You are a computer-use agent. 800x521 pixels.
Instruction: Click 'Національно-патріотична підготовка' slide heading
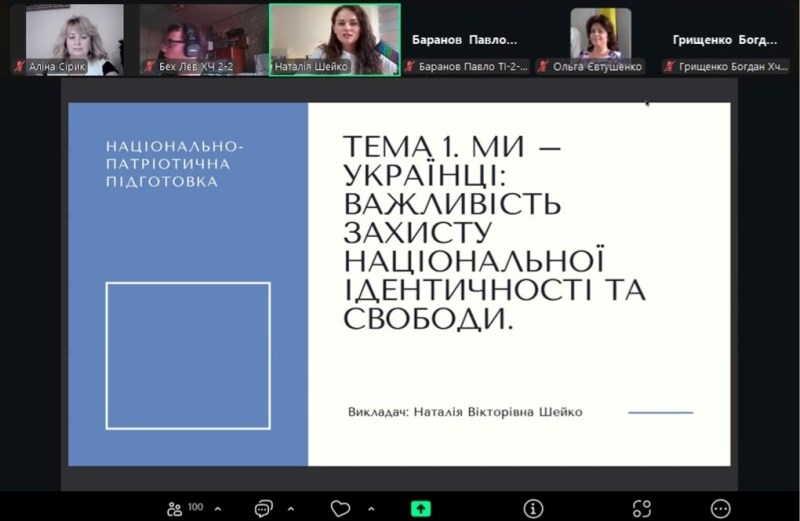pos(174,164)
